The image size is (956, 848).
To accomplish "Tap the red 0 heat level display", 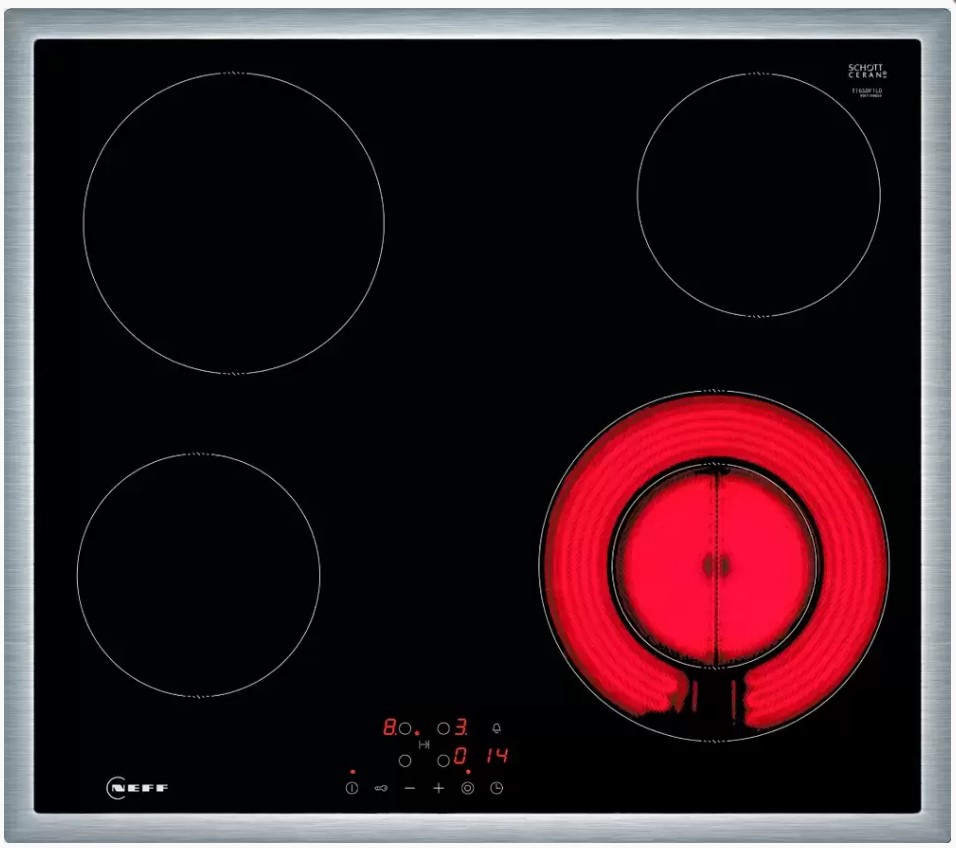I will coord(460,756).
